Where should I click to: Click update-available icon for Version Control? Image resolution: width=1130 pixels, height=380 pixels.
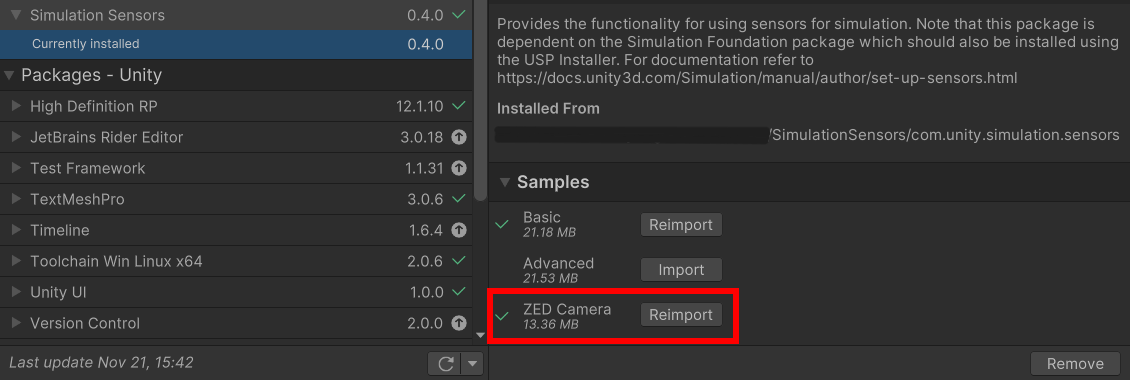(x=458, y=323)
